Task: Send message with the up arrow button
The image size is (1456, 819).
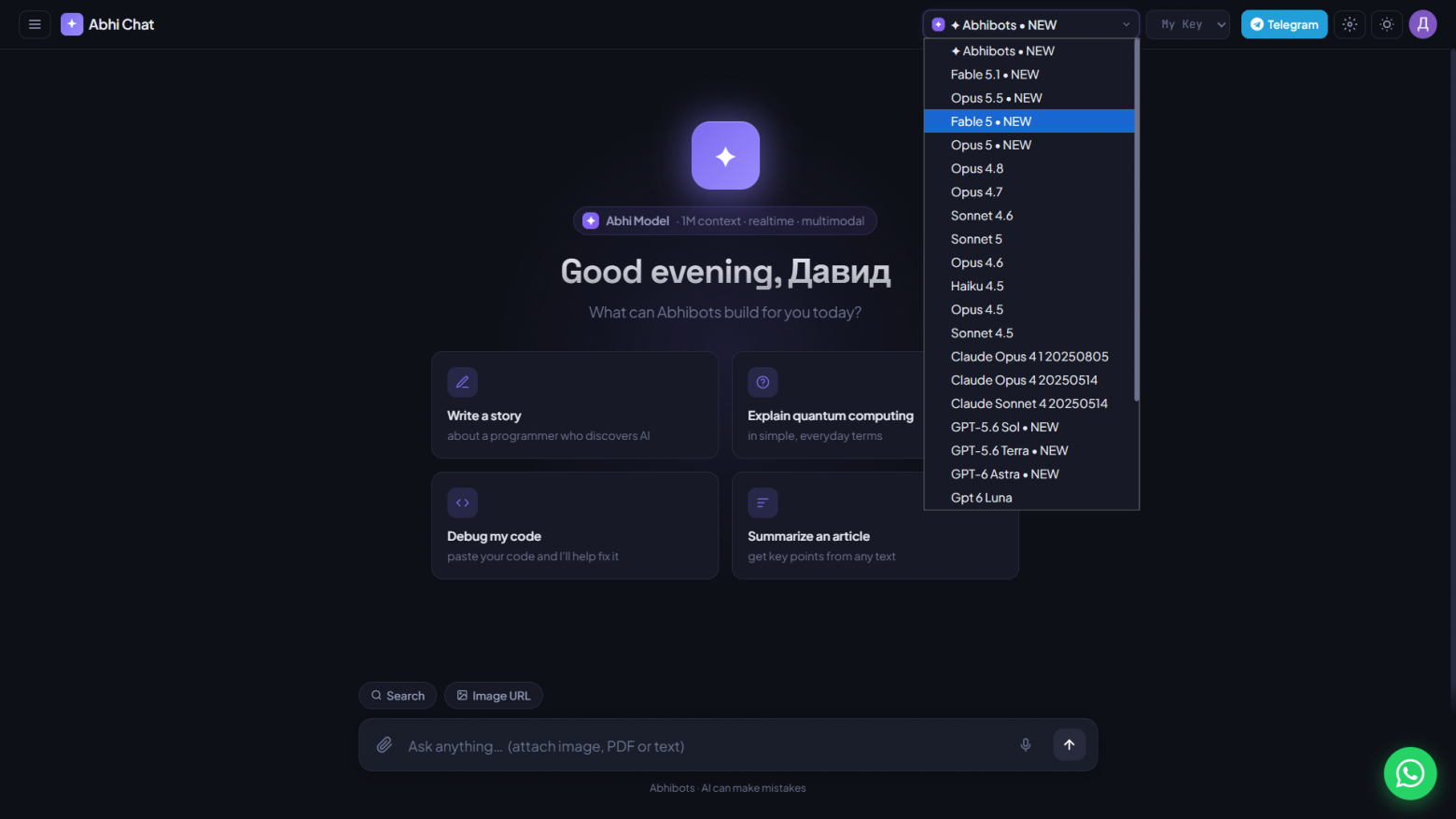Action: (1070, 744)
